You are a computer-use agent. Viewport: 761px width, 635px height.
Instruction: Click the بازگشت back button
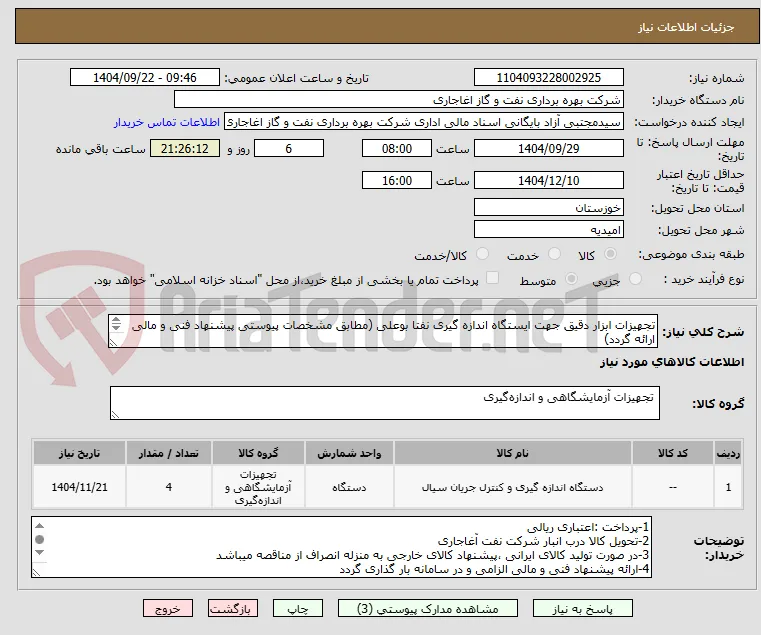click(x=233, y=608)
